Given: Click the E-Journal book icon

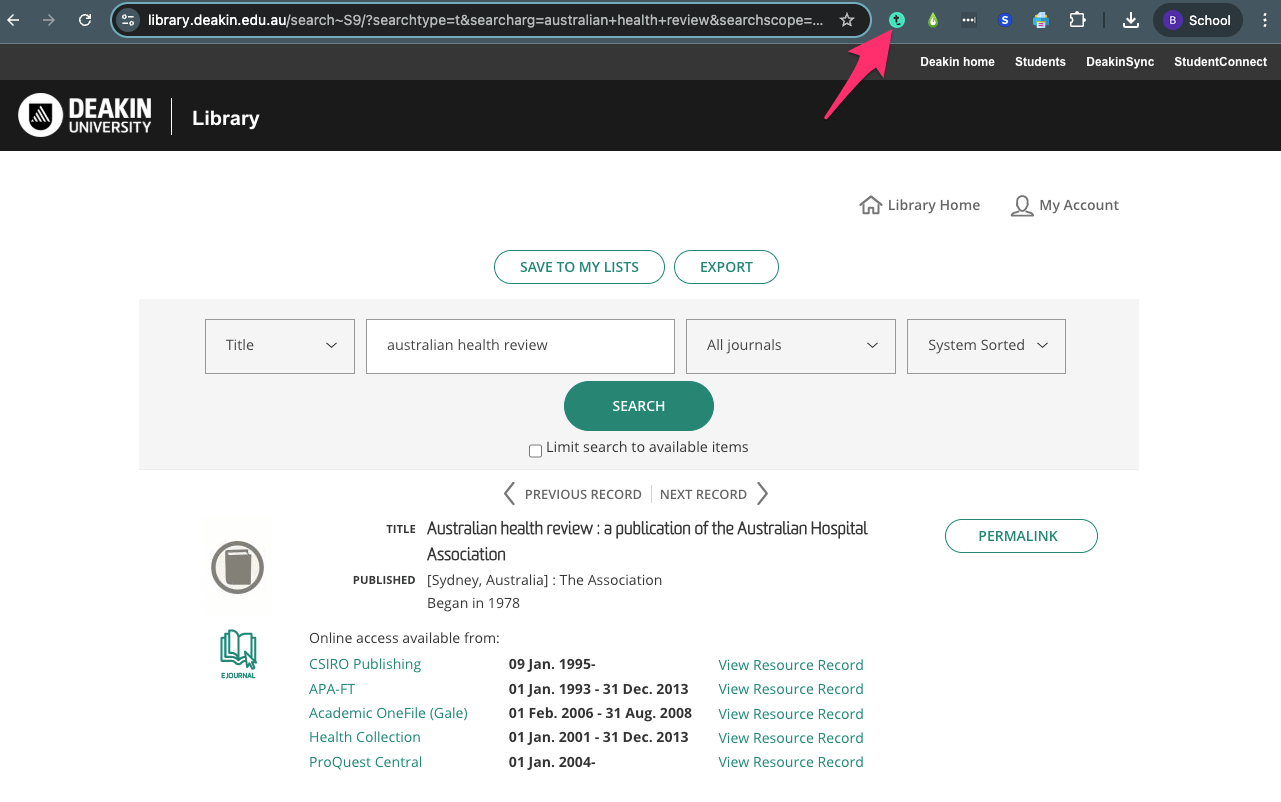Looking at the screenshot, I should click(238, 654).
